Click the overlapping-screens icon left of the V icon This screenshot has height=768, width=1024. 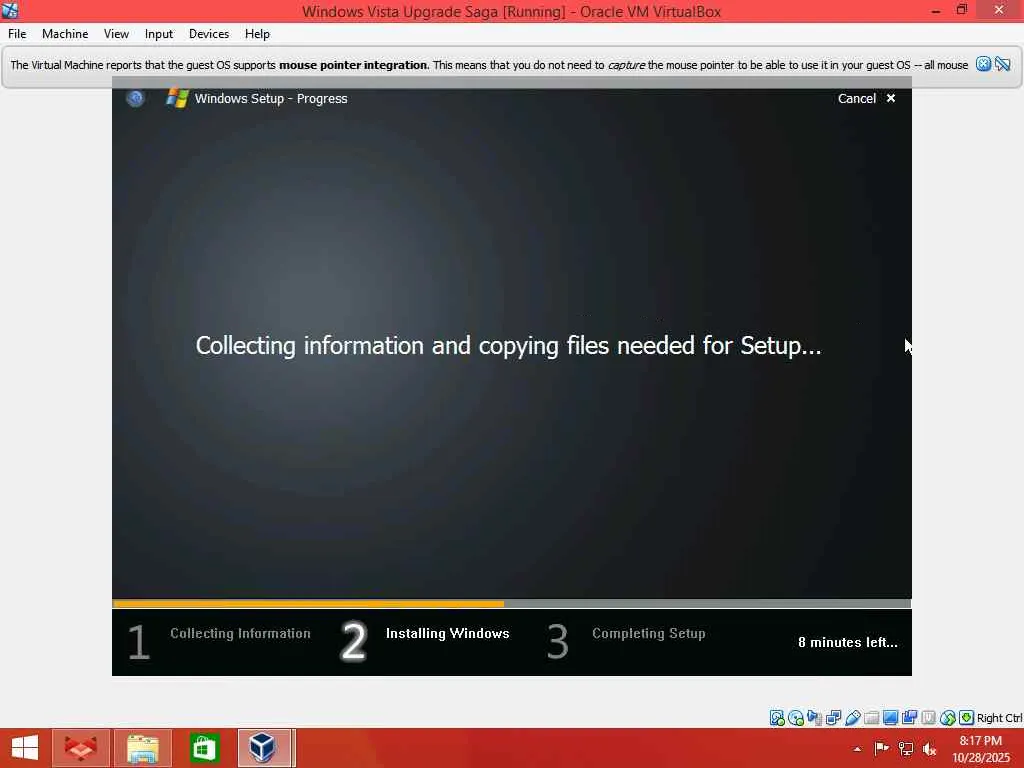pos(909,718)
